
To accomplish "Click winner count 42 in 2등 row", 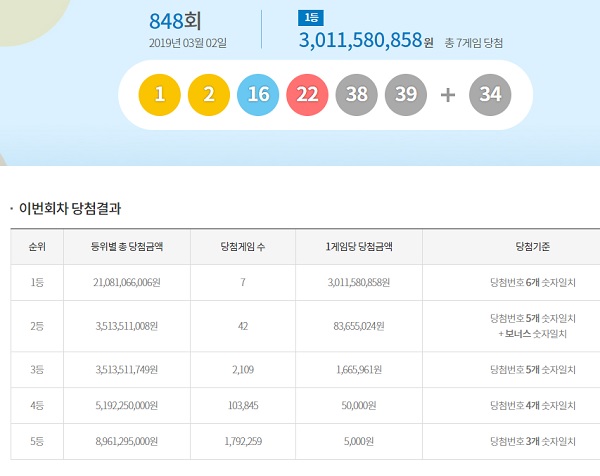I will point(243,326).
